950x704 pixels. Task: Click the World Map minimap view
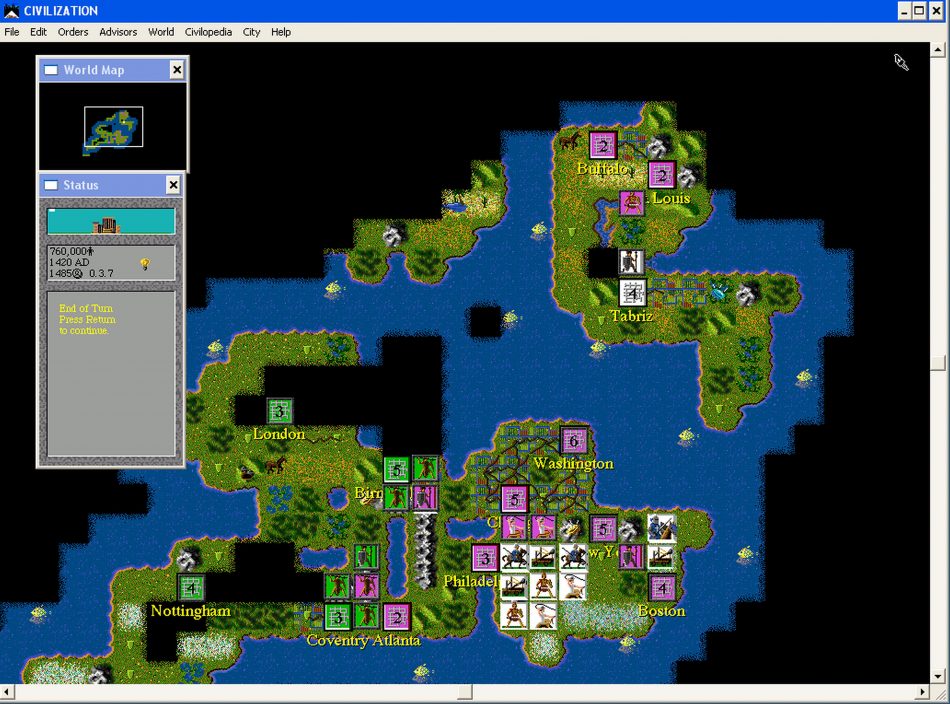coord(113,127)
